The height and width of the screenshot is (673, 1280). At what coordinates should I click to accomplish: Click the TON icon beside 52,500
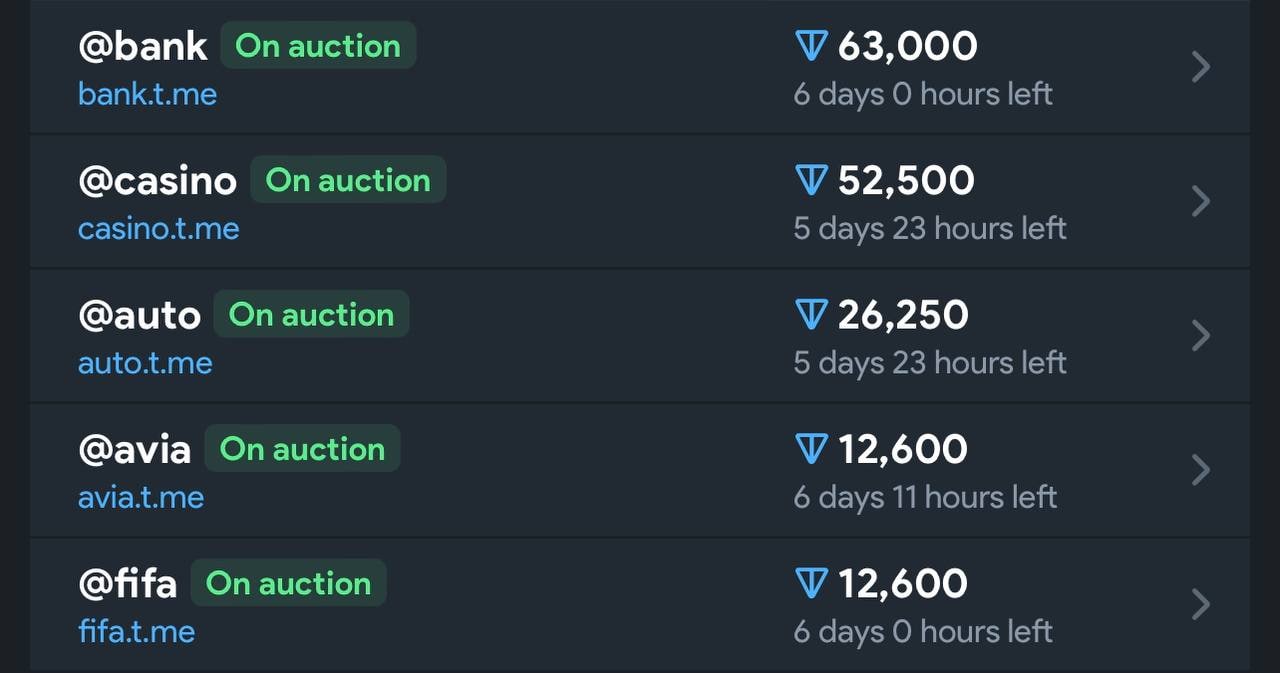tap(811, 181)
